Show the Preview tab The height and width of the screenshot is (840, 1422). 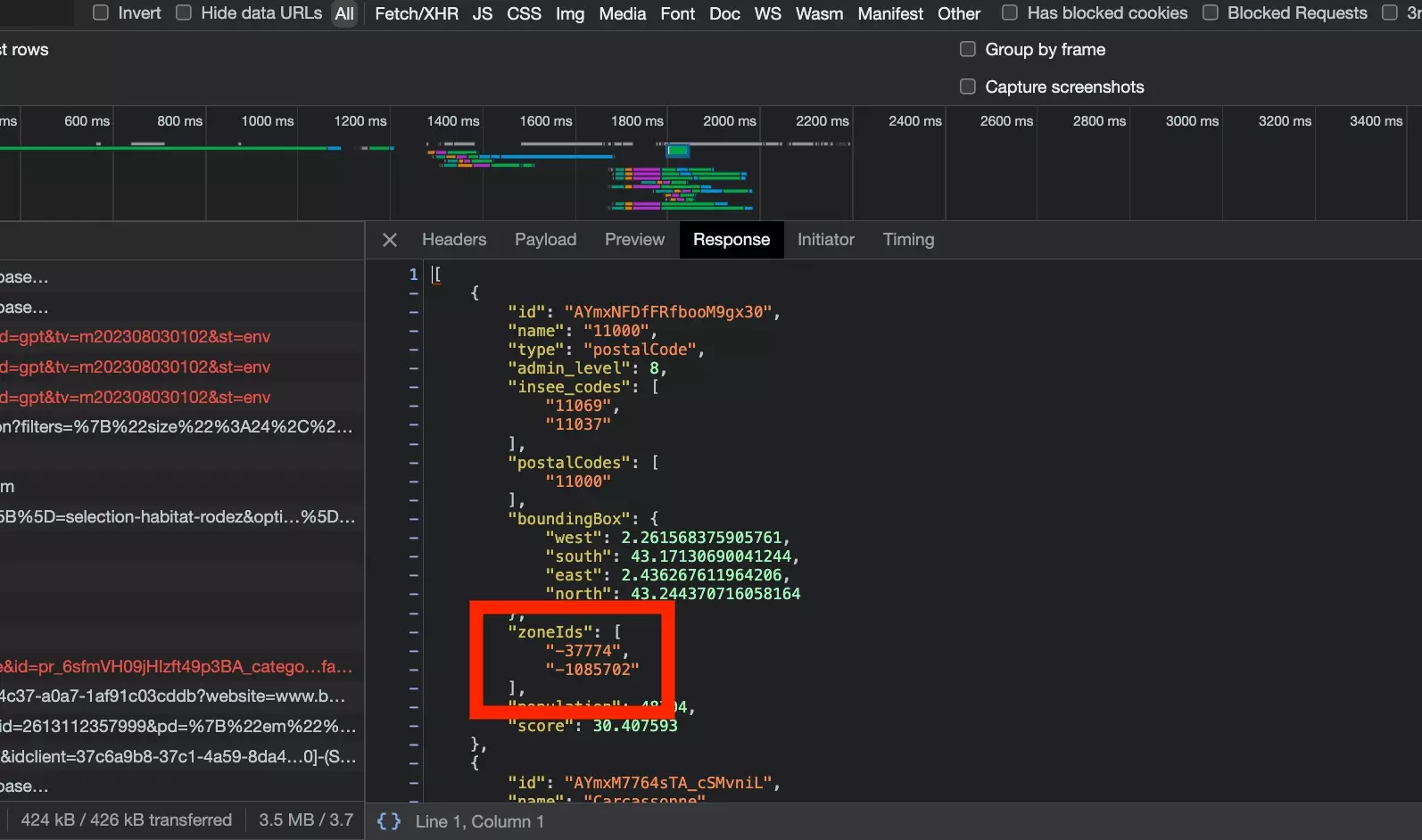pos(634,240)
